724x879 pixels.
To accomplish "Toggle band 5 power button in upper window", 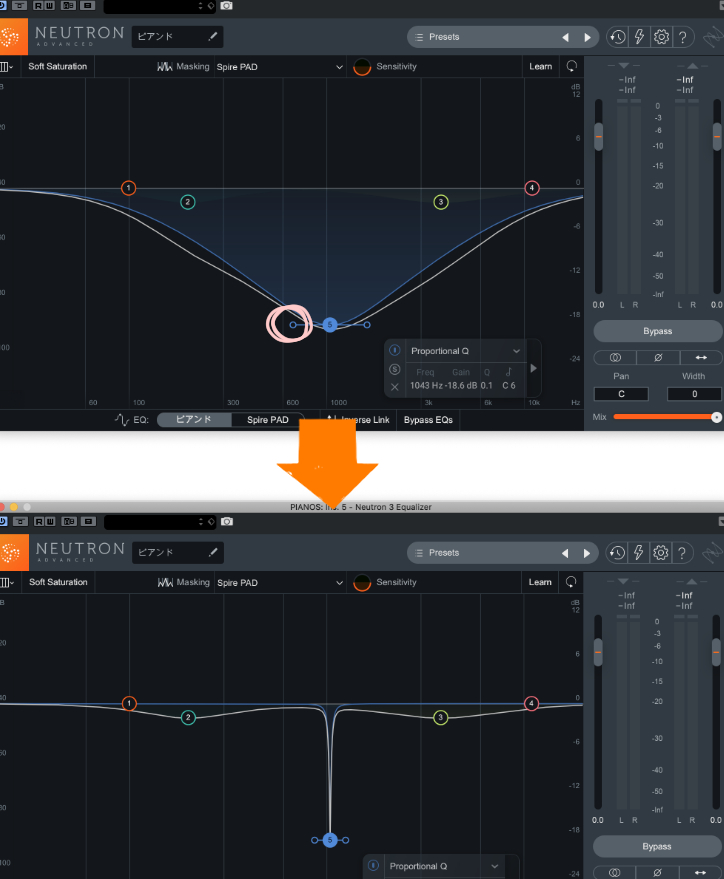I will click(395, 350).
